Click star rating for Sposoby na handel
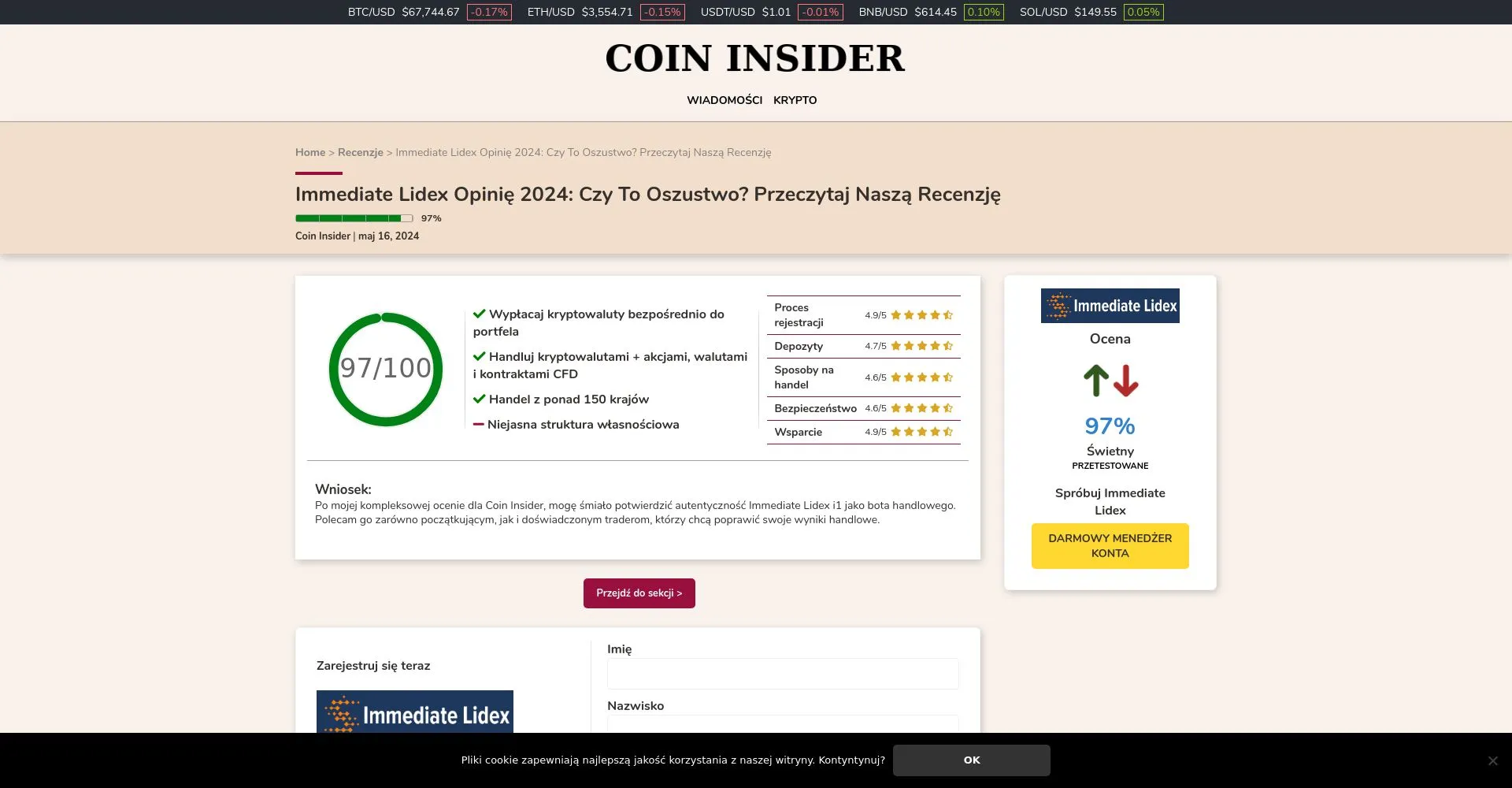This screenshot has width=1512, height=788. [922, 377]
